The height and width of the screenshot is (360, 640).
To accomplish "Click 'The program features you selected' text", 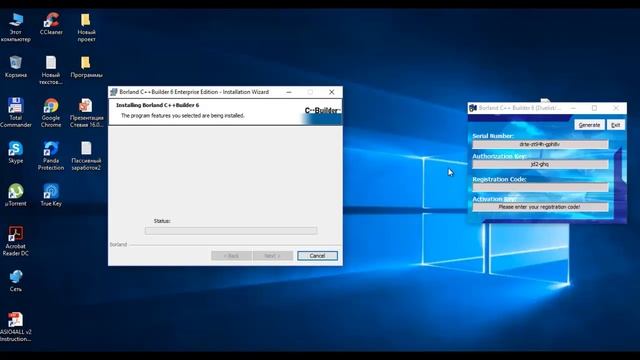I will [182, 116].
